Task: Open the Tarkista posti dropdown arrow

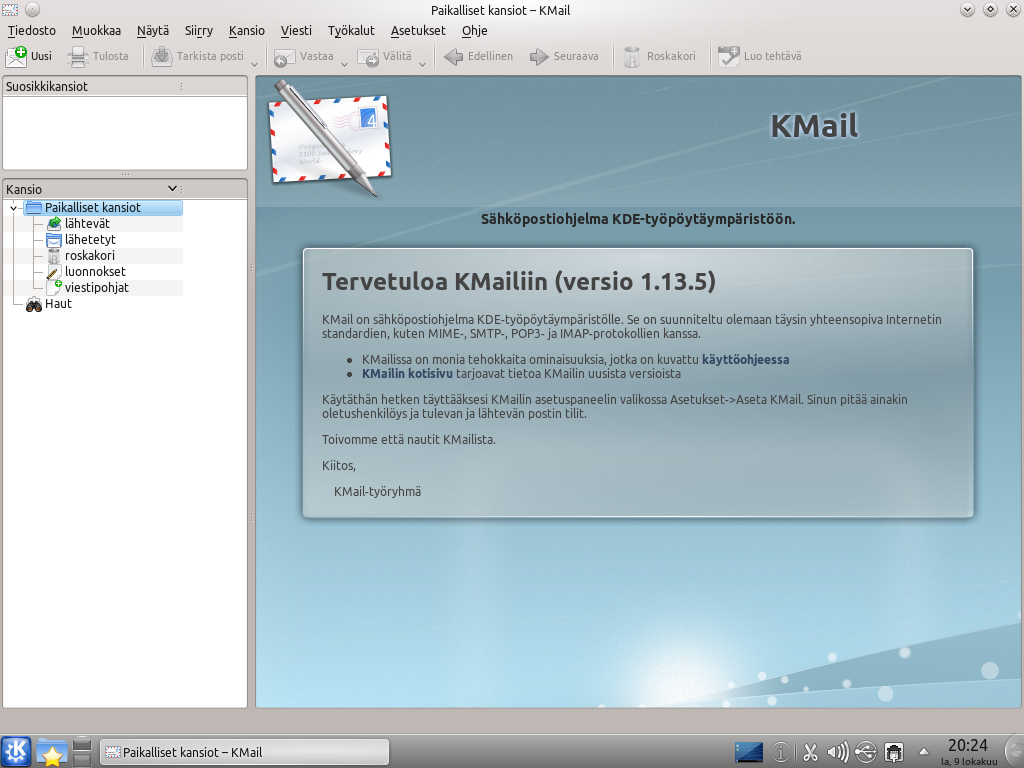Action: (x=255, y=63)
